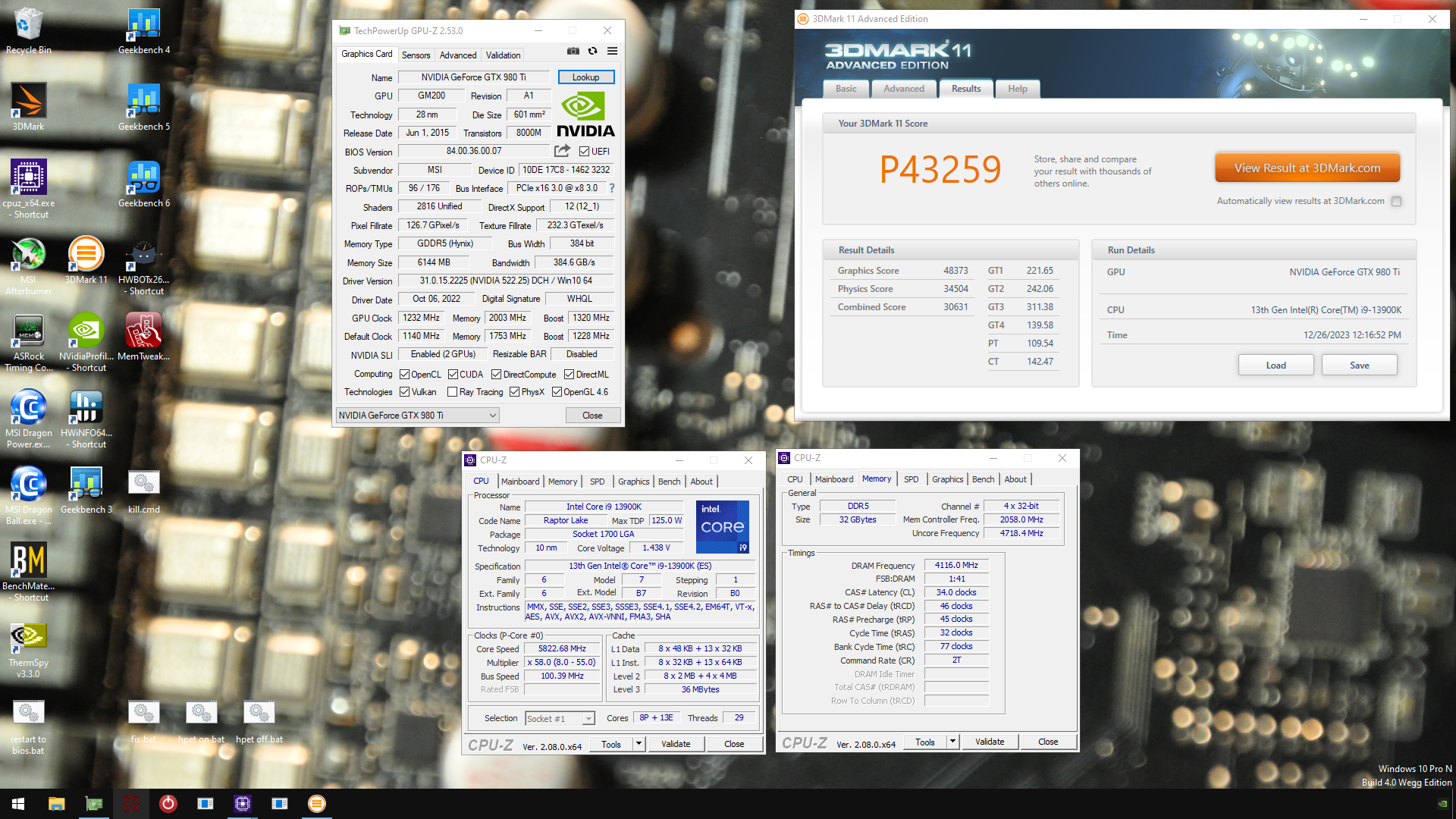The height and width of the screenshot is (819, 1456).
Task: Toggle the OpenCL checkbox
Action: (x=405, y=375)
